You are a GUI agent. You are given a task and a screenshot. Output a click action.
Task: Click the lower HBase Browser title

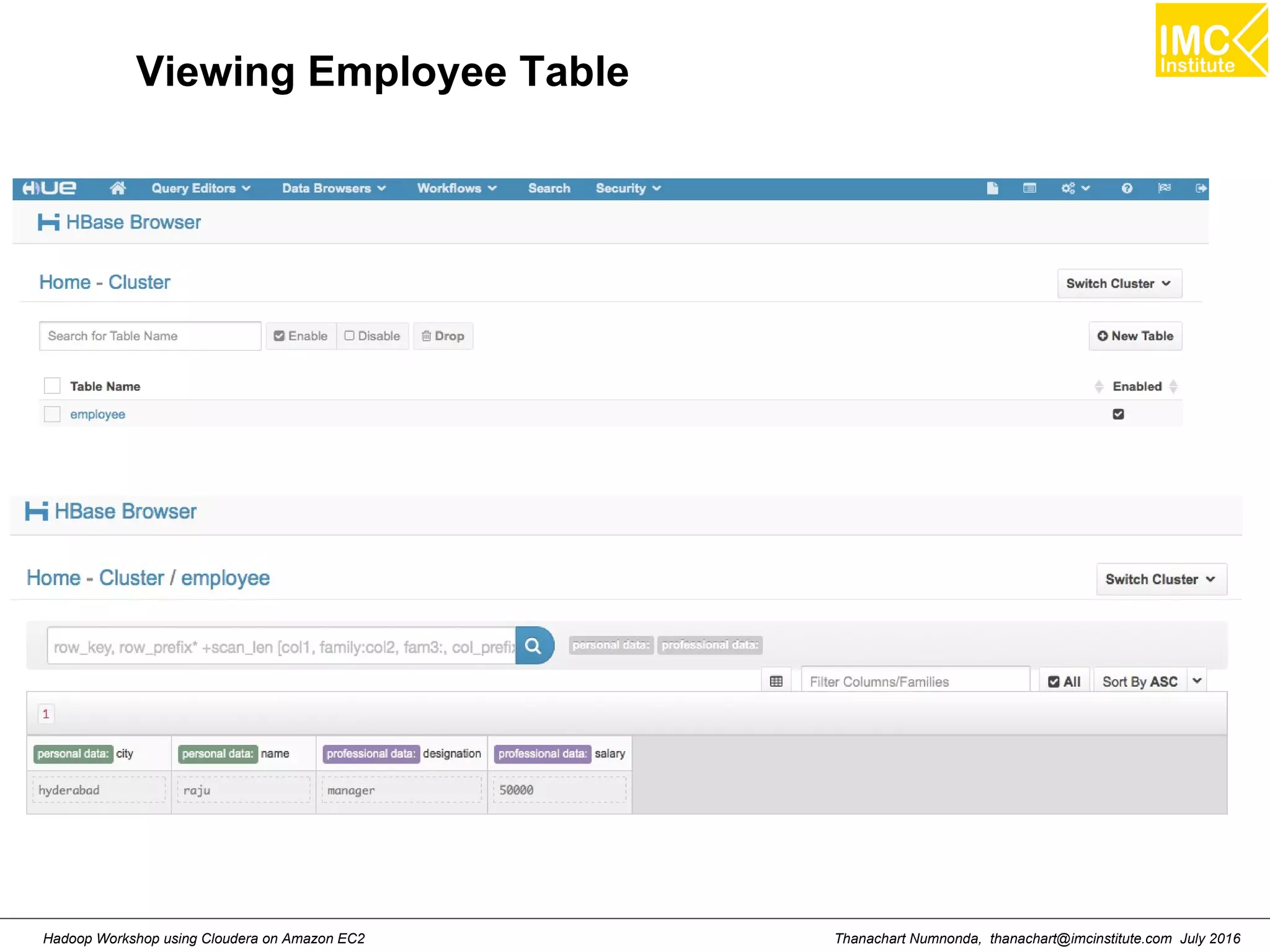125,511
